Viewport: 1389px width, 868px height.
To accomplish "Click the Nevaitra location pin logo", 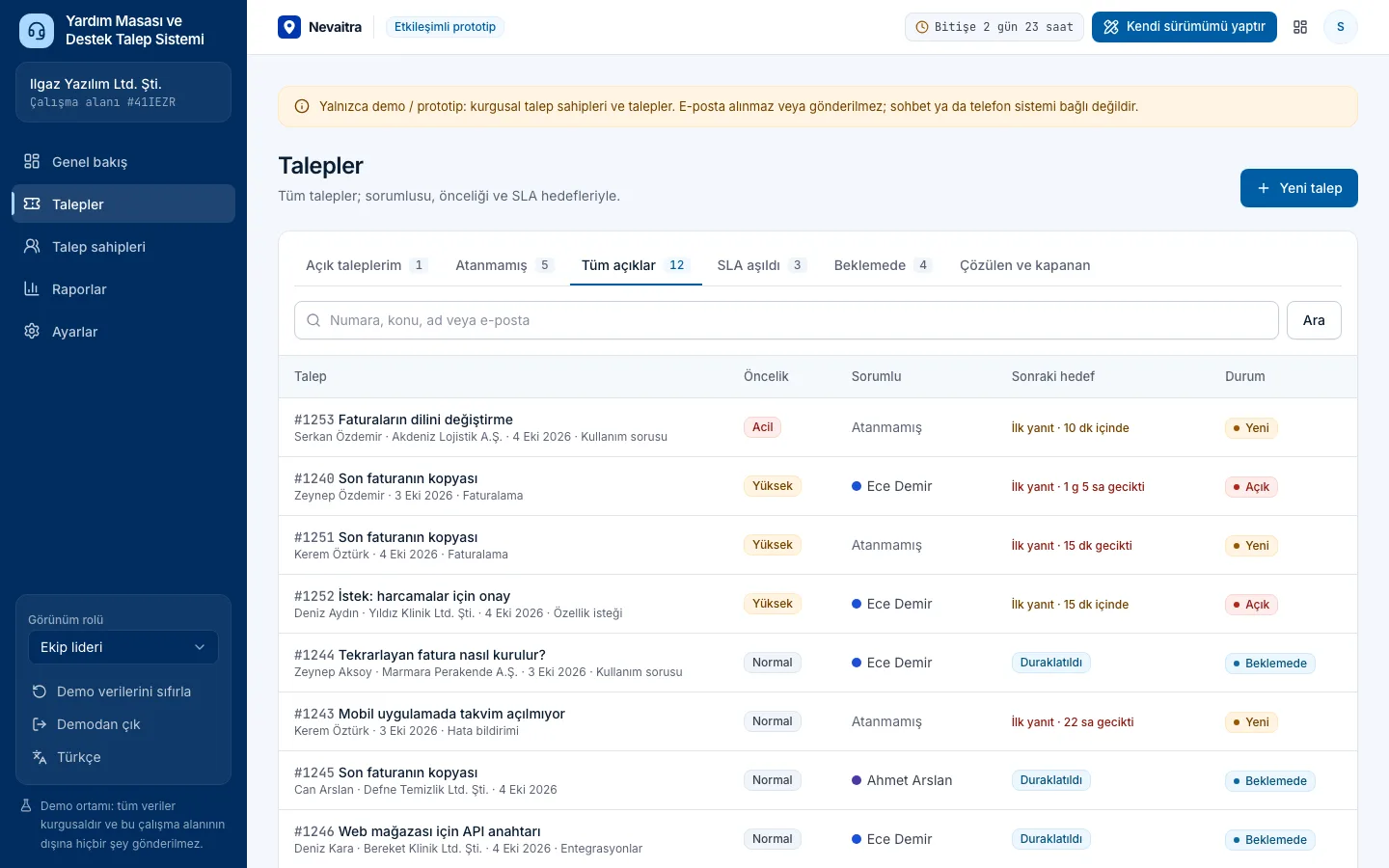I will (289, 27).
